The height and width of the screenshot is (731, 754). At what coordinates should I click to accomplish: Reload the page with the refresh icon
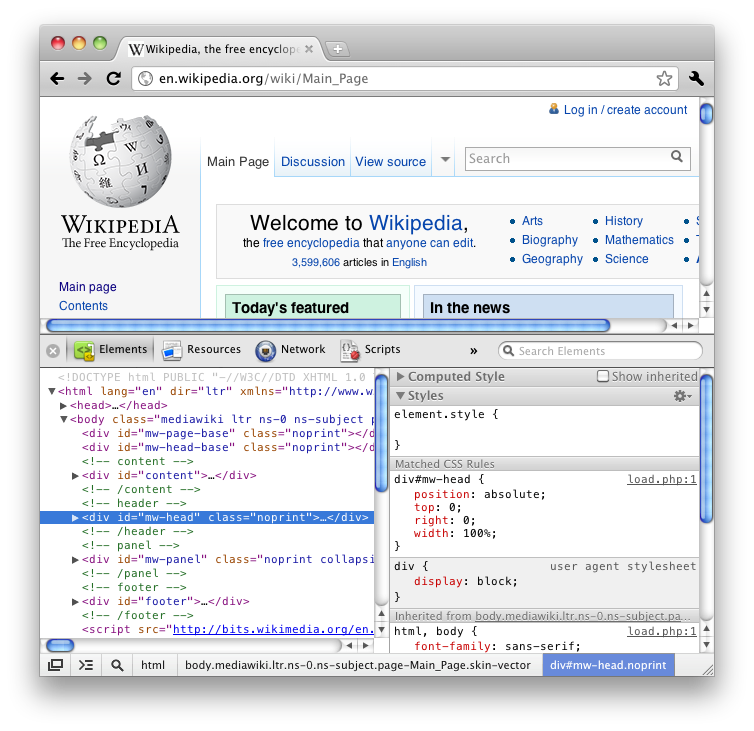pos(113,78)
